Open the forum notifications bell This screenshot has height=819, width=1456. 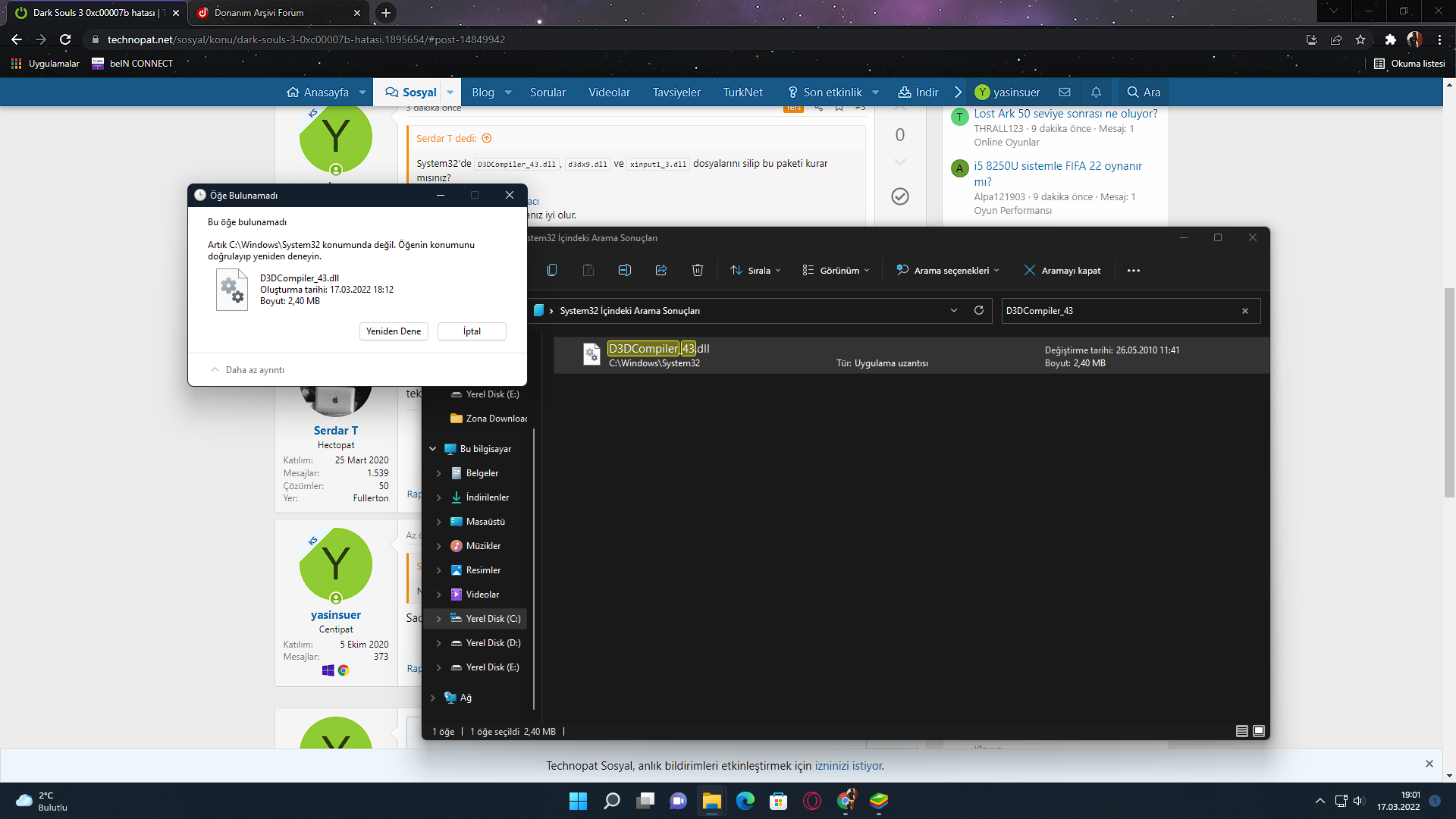tap(1096, 92)
